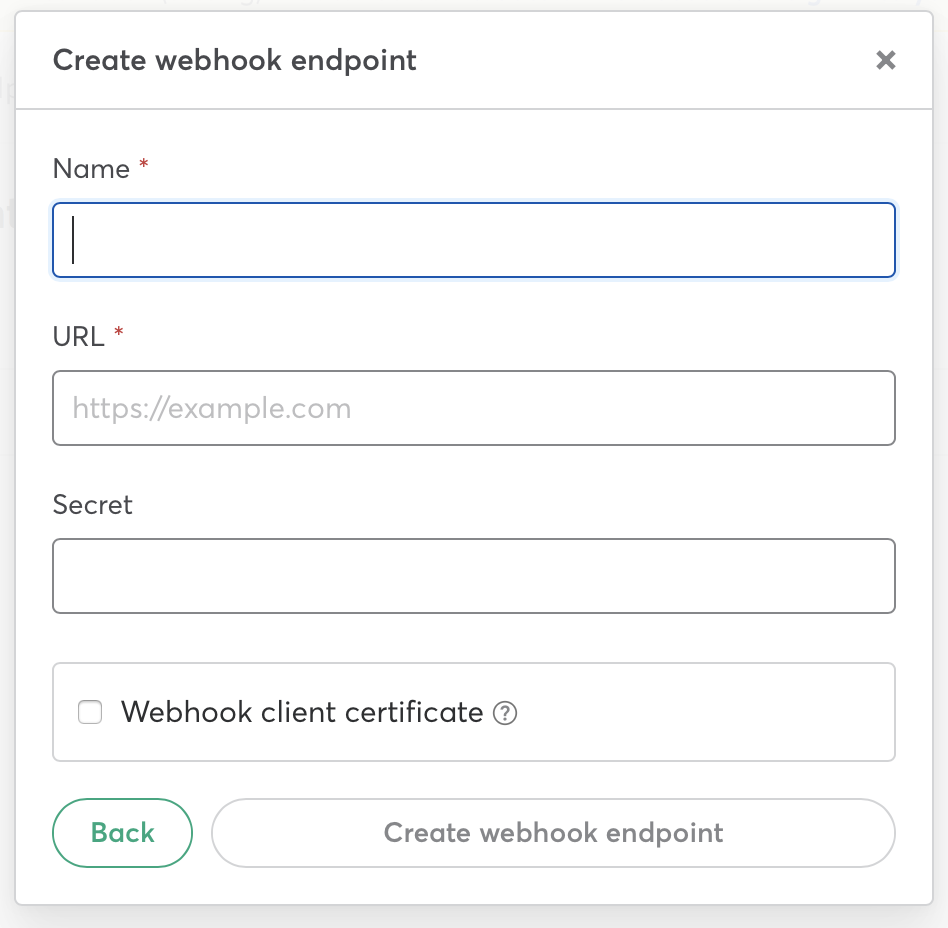Screen dimensions: 948x928
Task: Click the Webhook client certificate label text
Action: click(x=302, y=713)
